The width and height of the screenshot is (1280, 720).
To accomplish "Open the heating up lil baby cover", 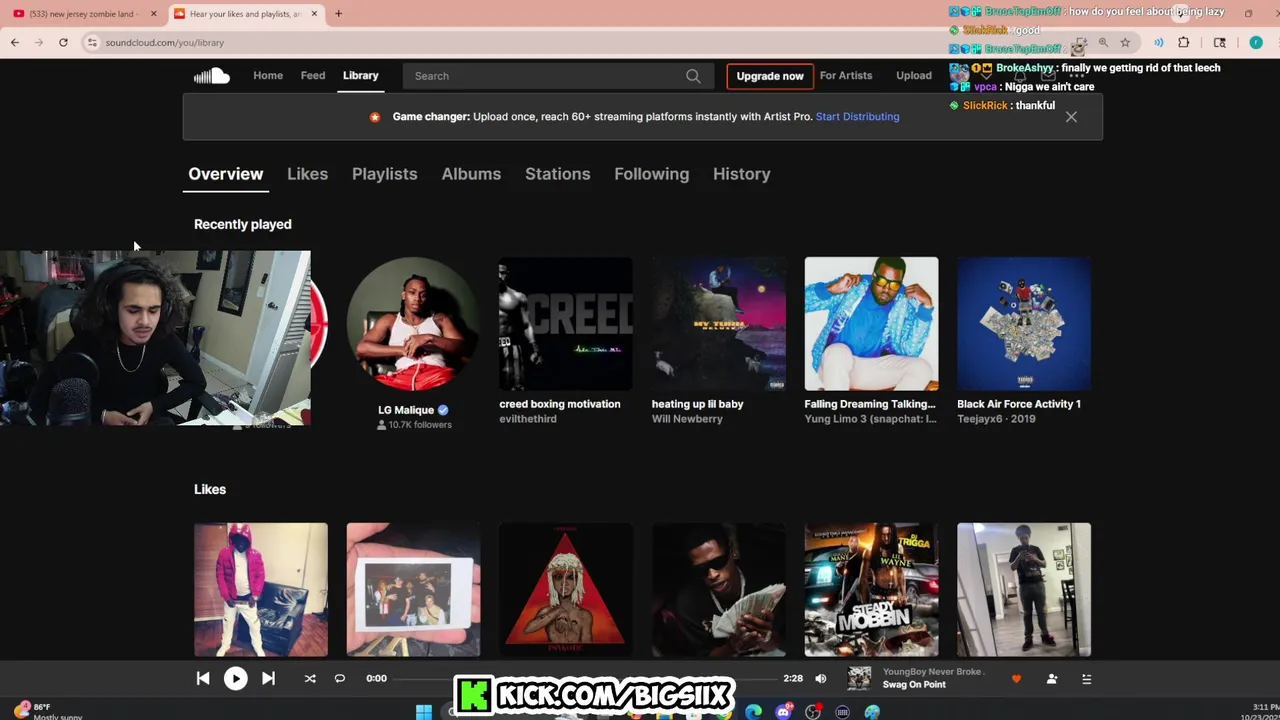I will pyautogui.click(x=719, y=324).
